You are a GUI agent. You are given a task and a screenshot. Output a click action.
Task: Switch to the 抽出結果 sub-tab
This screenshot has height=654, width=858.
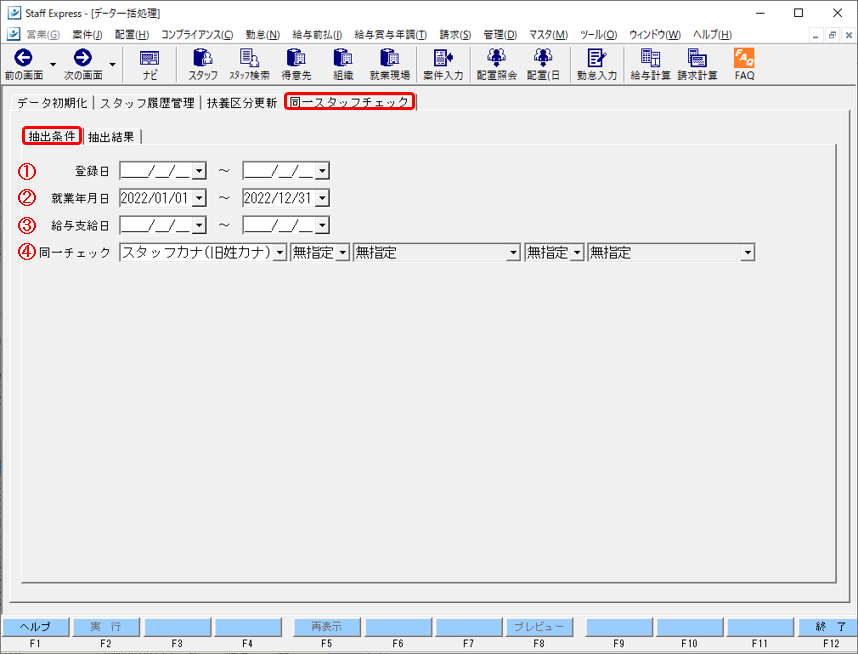pos(111,137)
